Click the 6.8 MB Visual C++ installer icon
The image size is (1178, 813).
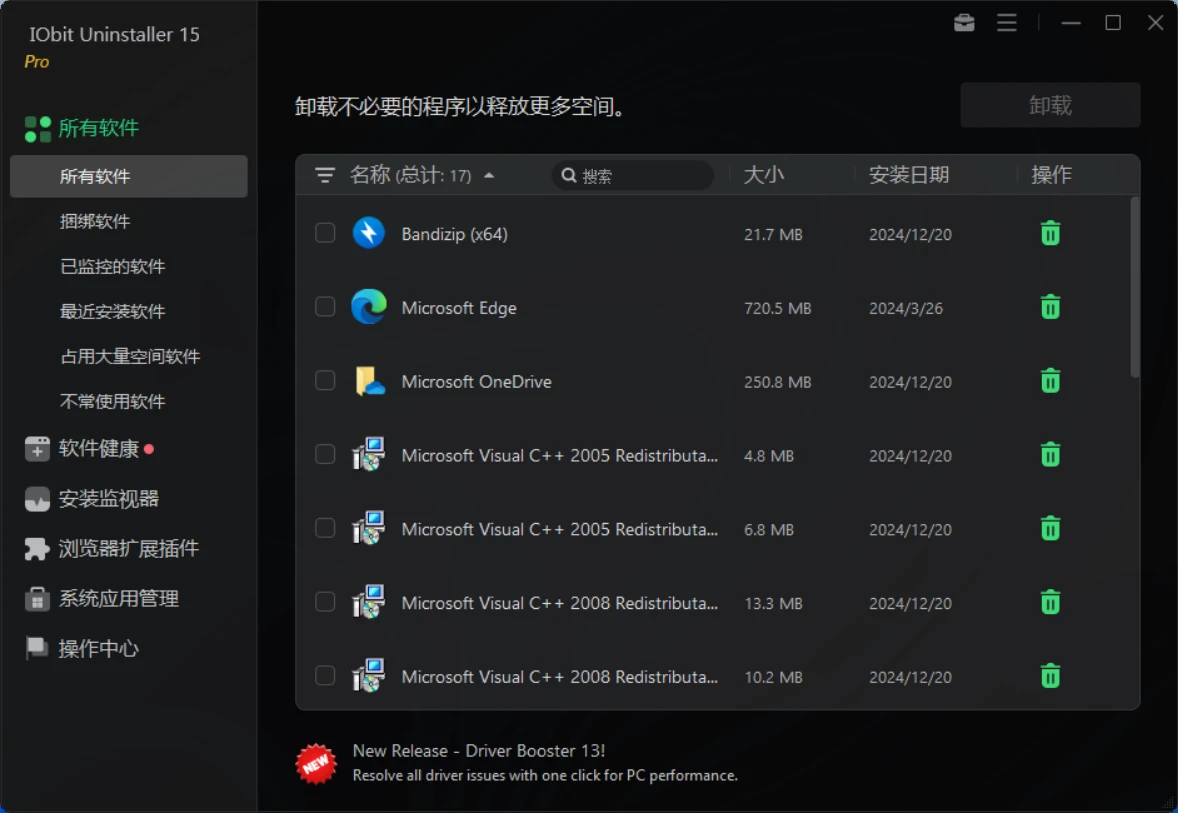click(369, 528)
